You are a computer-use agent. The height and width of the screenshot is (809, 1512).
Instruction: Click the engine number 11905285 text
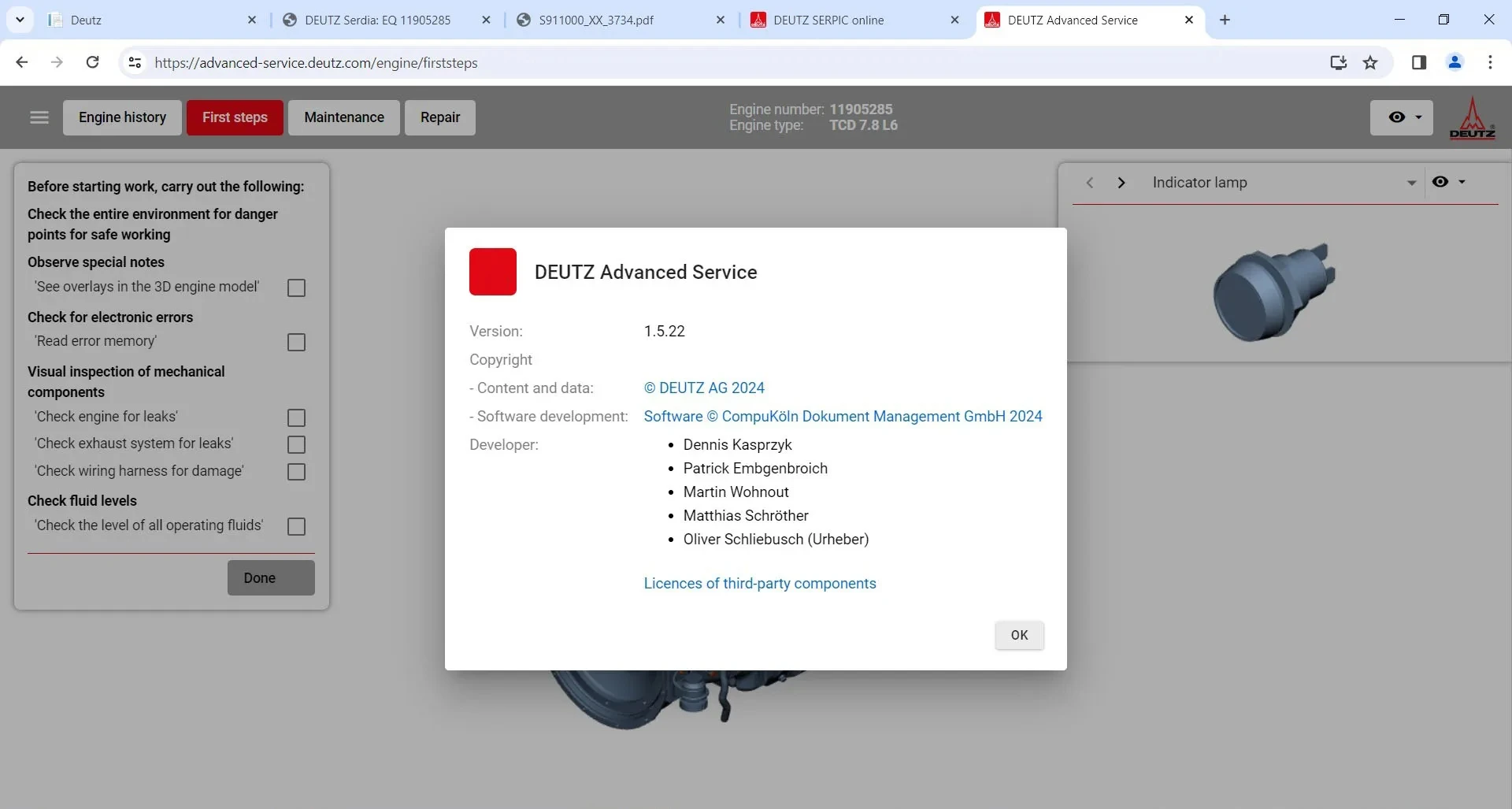tap(861, 109)
